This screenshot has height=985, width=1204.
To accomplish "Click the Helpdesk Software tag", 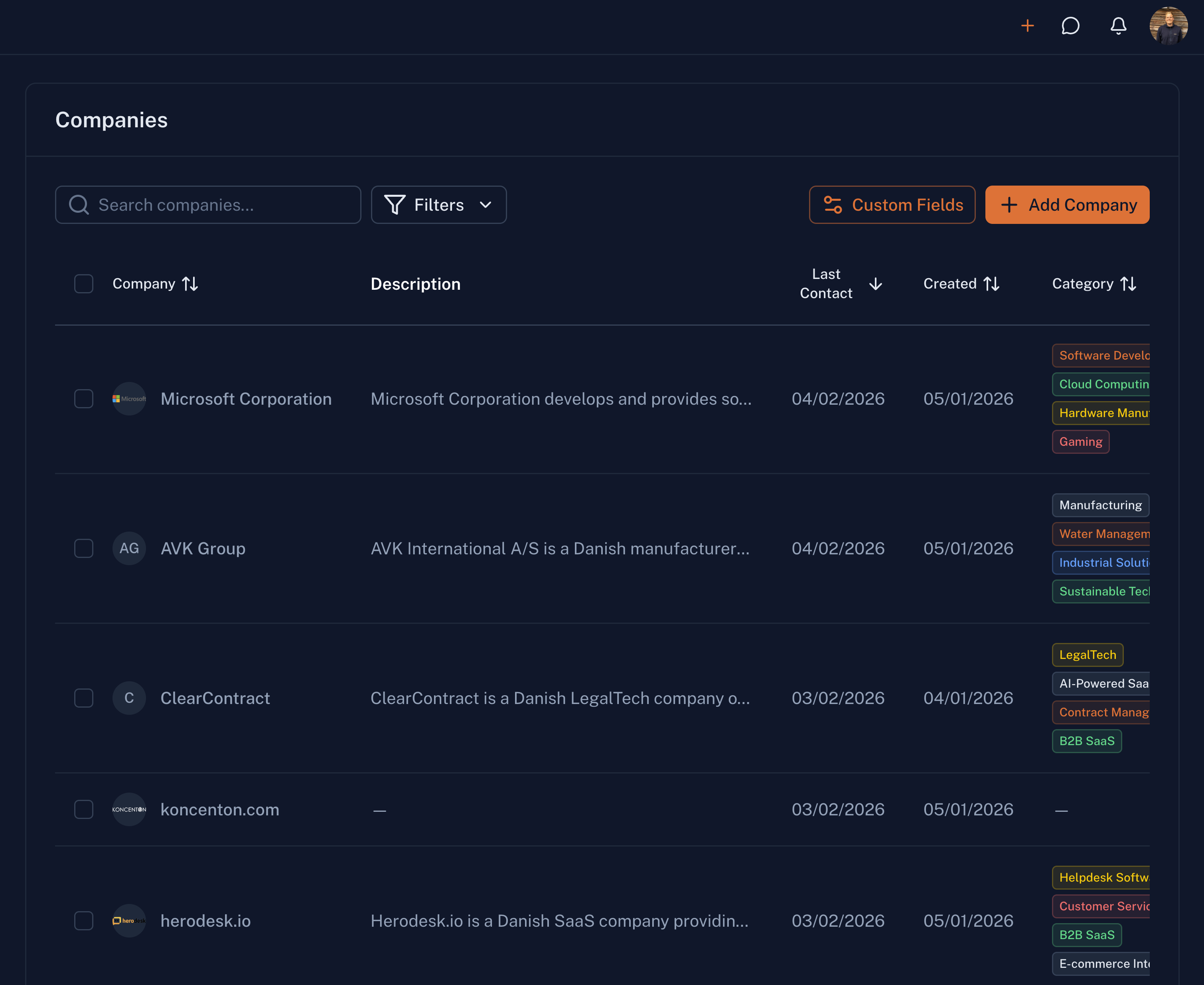I will pos(1101,878).
